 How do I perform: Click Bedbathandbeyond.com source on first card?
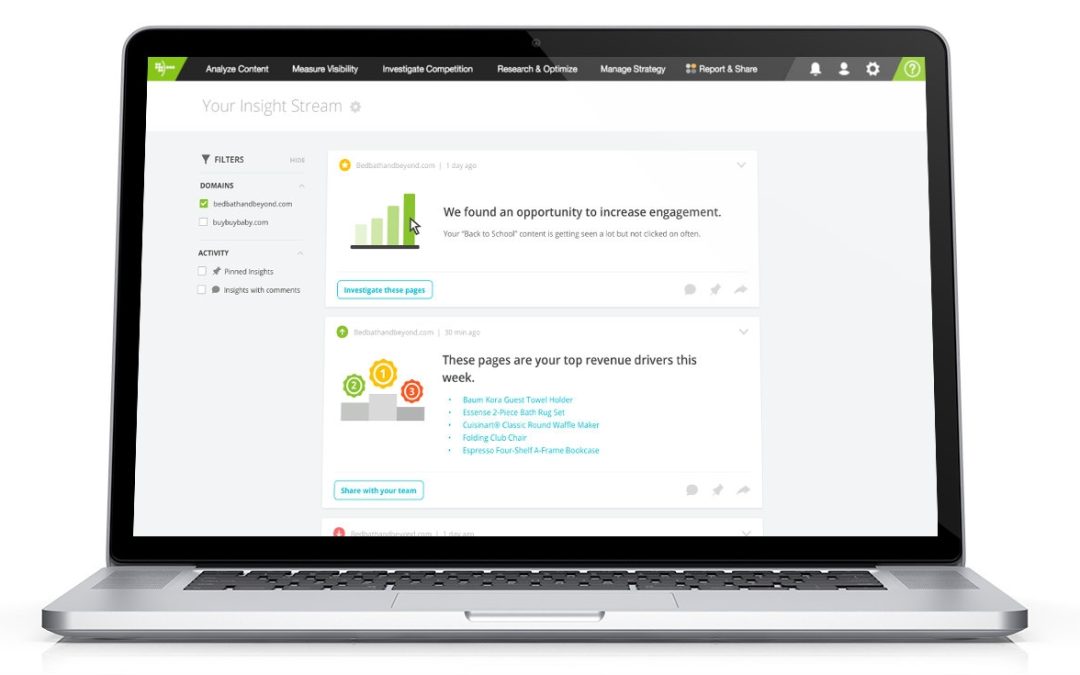pyautogui.click(x=395, y=165)
